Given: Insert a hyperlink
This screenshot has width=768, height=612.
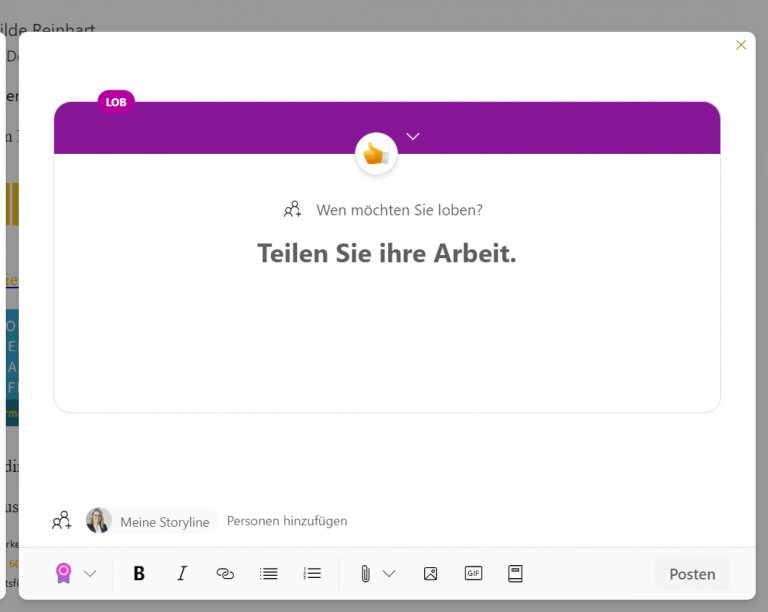Looking at the screenshot, I should 225,573.
